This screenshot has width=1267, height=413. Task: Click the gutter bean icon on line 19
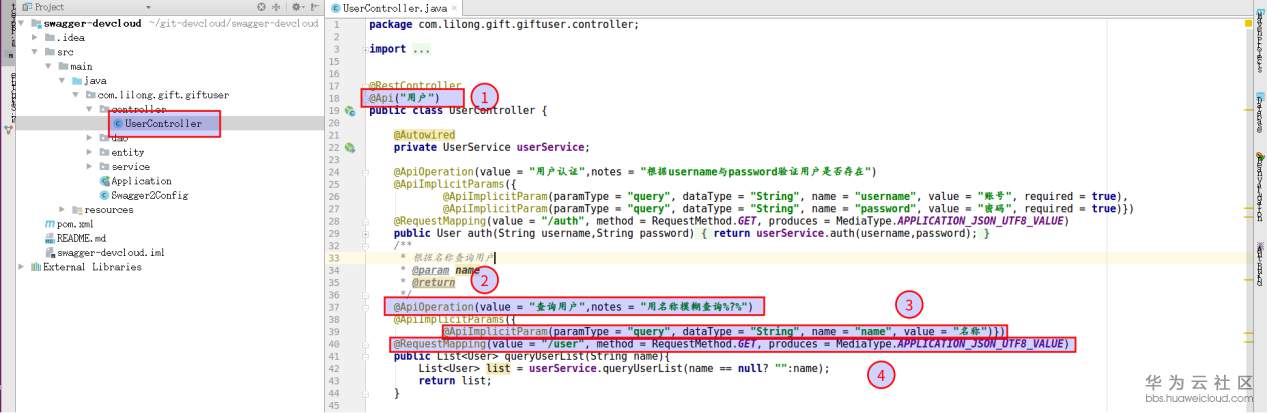(350, 111)
